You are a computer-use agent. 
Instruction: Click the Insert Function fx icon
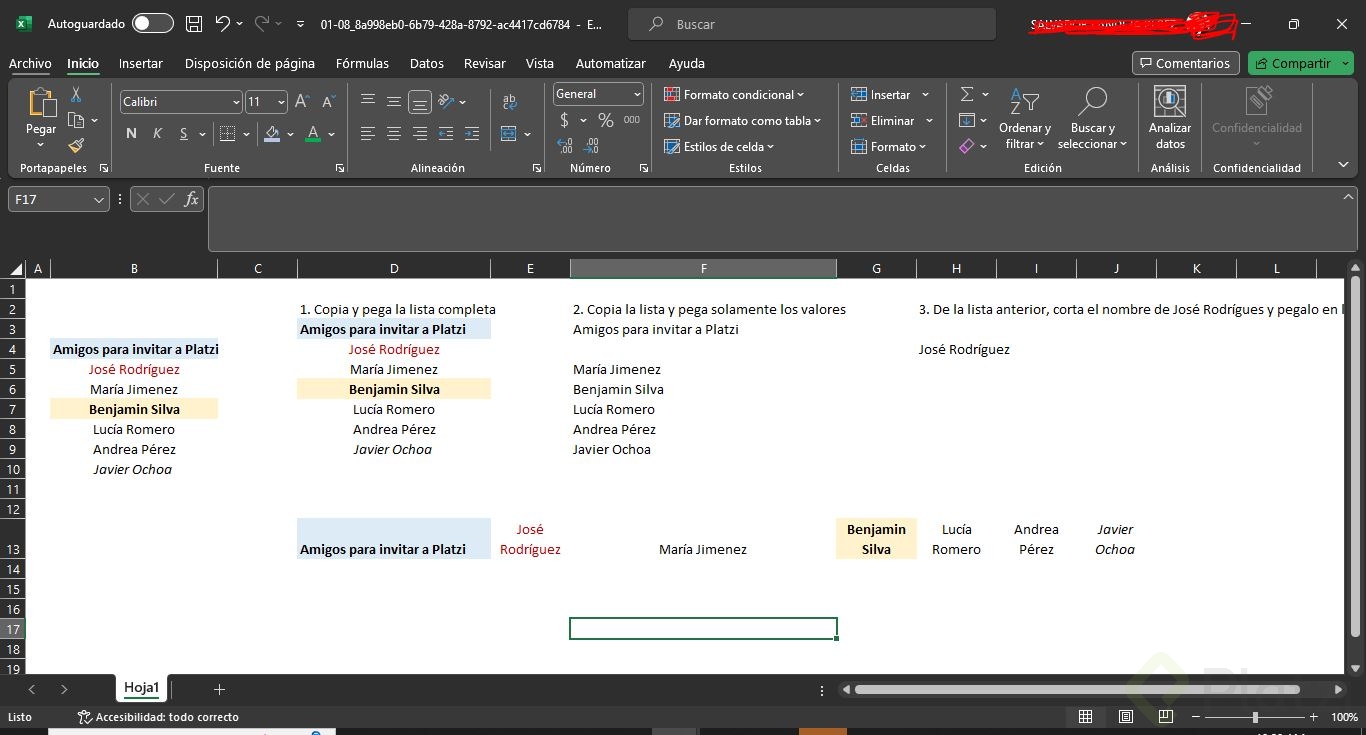(192, 199)
